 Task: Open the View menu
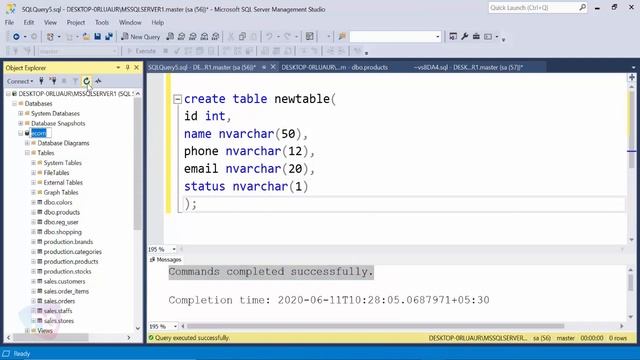pyautogui.click(x=50, y=22)
